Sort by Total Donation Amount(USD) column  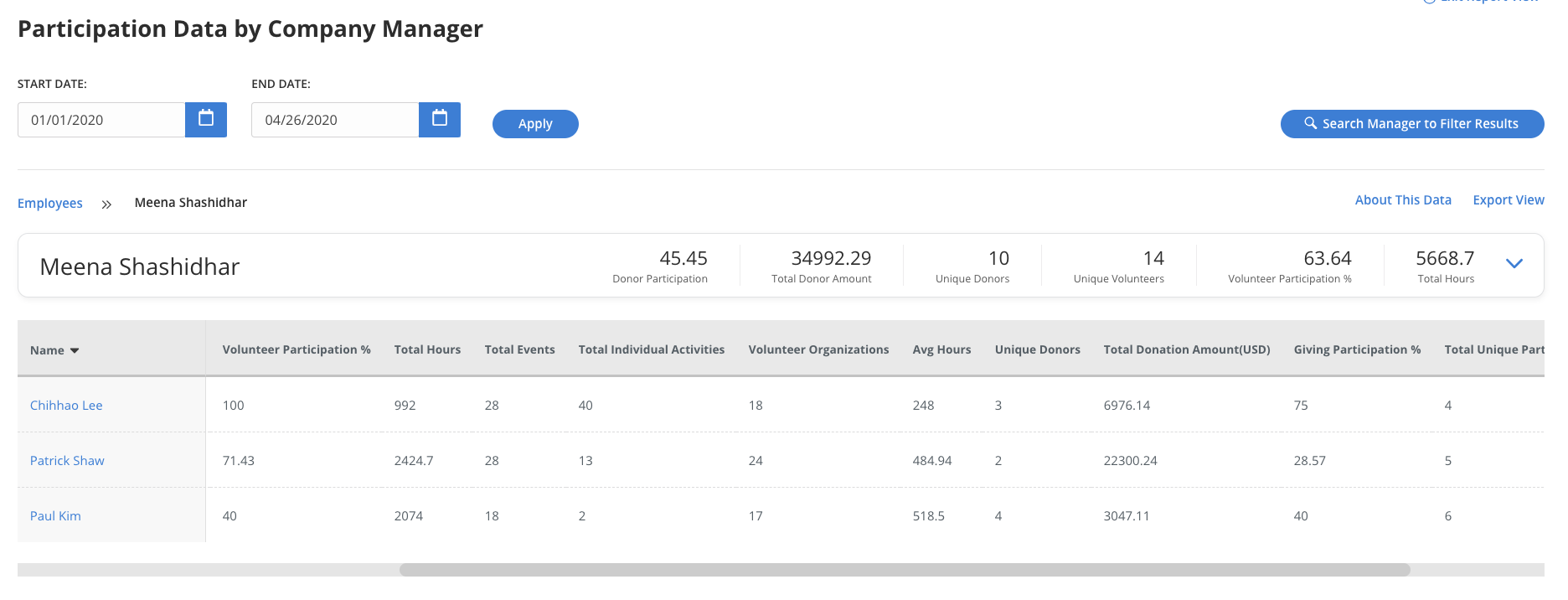1186,349
